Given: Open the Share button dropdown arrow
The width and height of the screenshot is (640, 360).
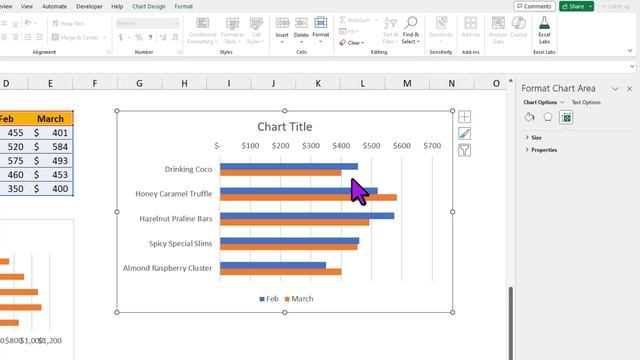Looking at the screenshot, I should 590,7.
